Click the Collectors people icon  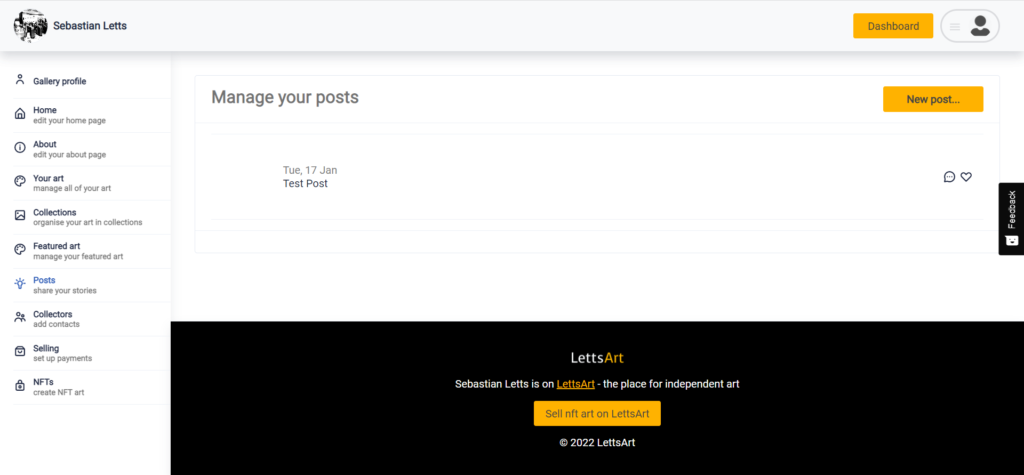20,318
